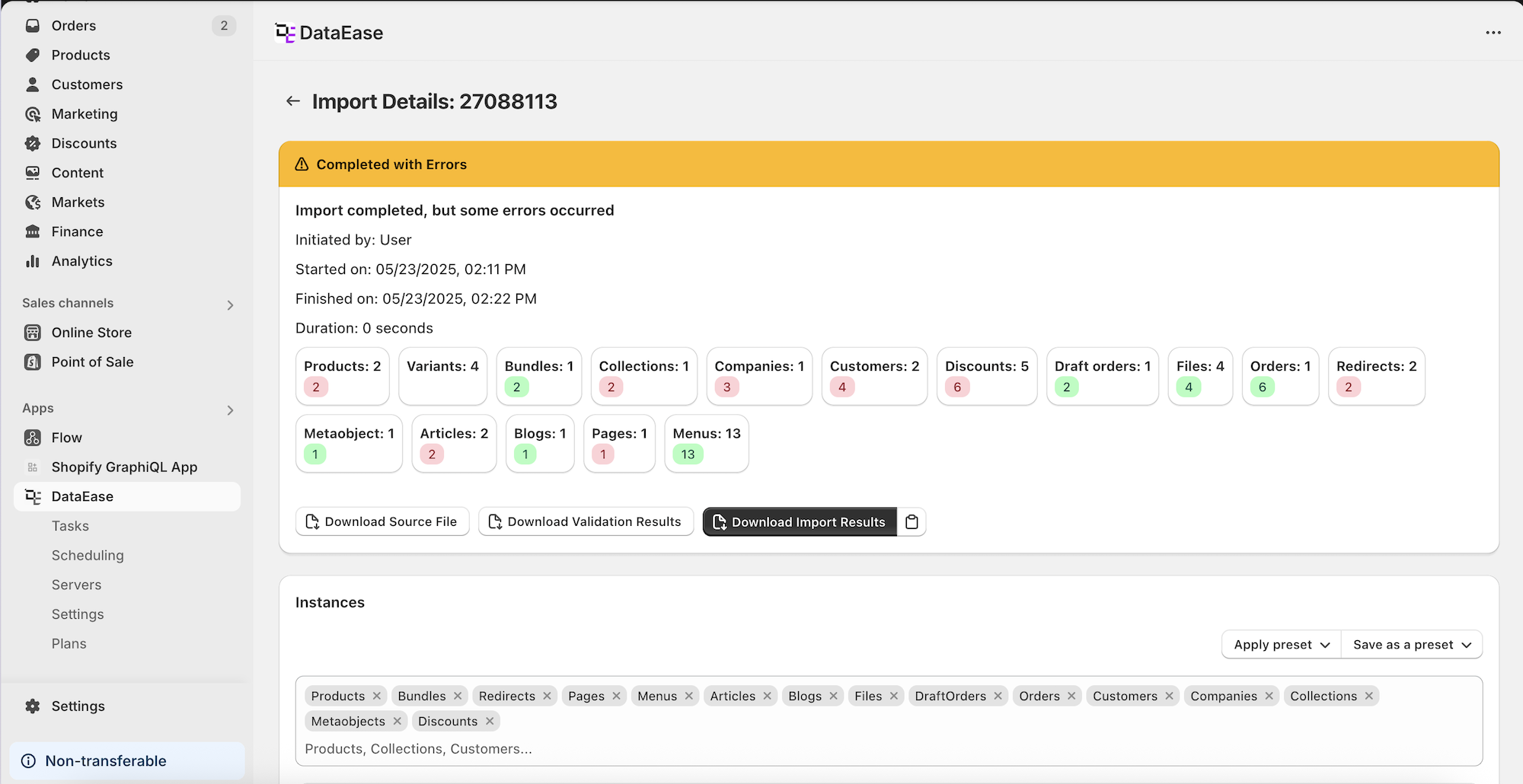The width and height of the screenshot is (1523, 784).
Task: Open the three-dot more menu
Action: (1493, 33)
